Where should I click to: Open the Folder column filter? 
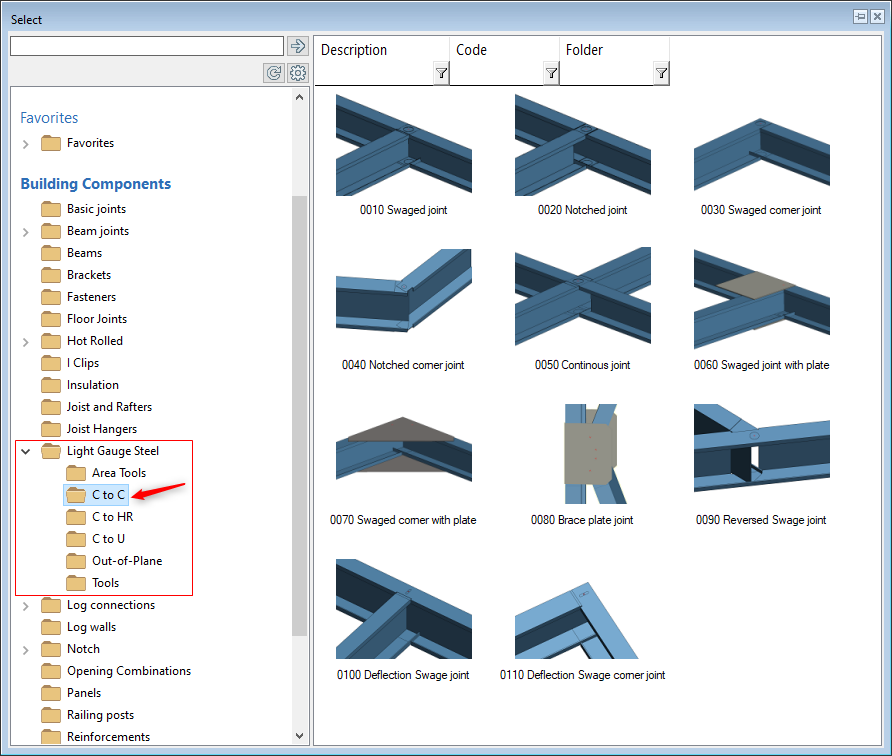pos(660,73)
